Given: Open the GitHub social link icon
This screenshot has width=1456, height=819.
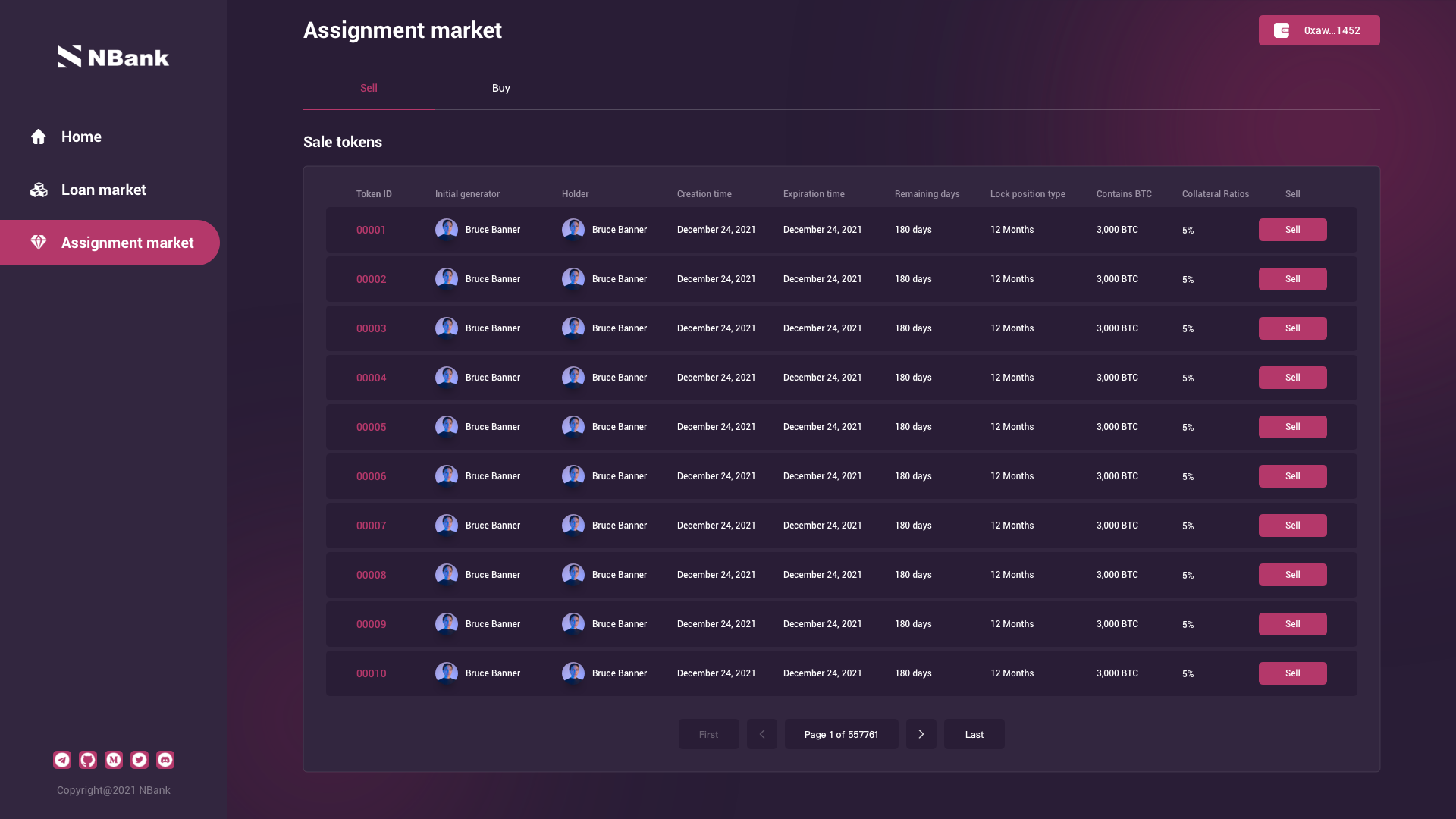Looking at the screenshot, I should tap(88, 760).
